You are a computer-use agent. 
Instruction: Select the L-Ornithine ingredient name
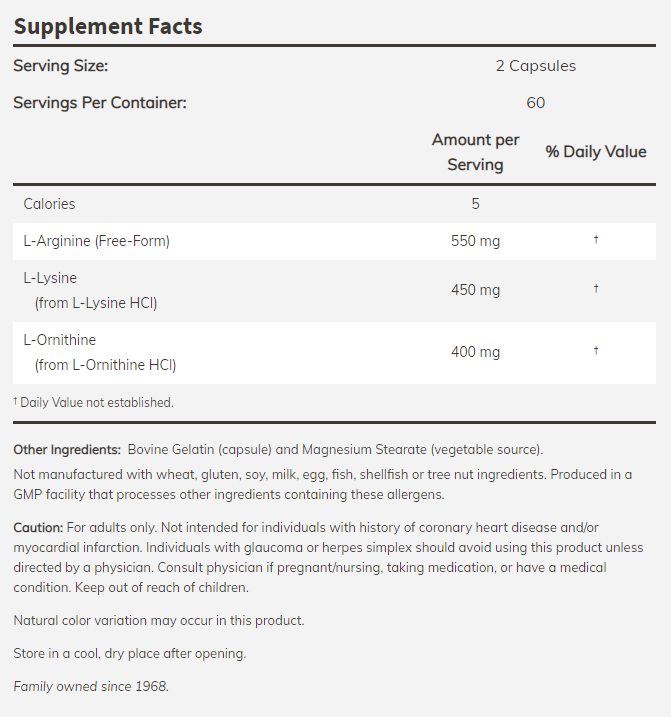tap(60, 339)
